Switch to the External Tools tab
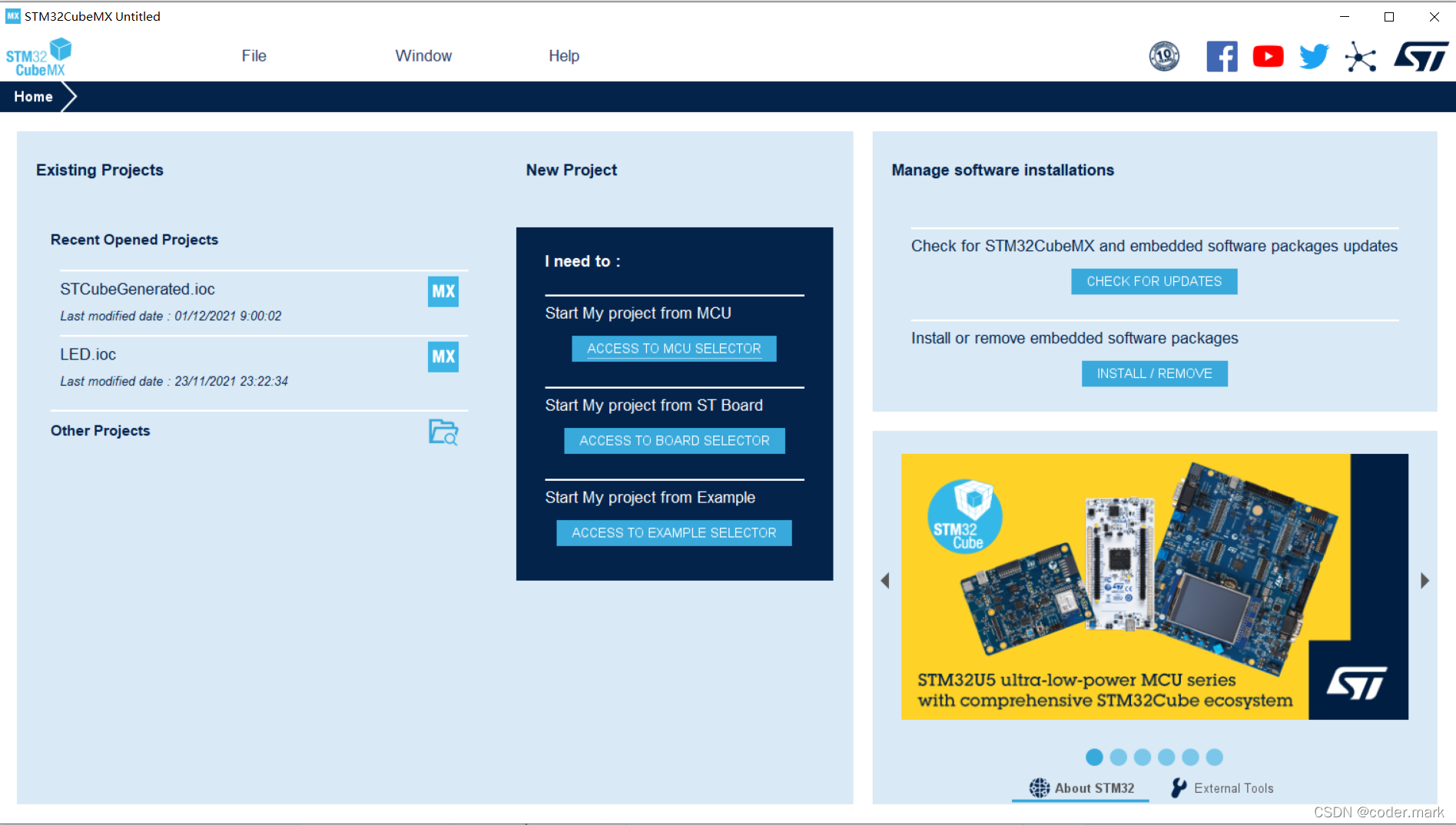Screen dimensions: 1456x825 (1222, 788)
